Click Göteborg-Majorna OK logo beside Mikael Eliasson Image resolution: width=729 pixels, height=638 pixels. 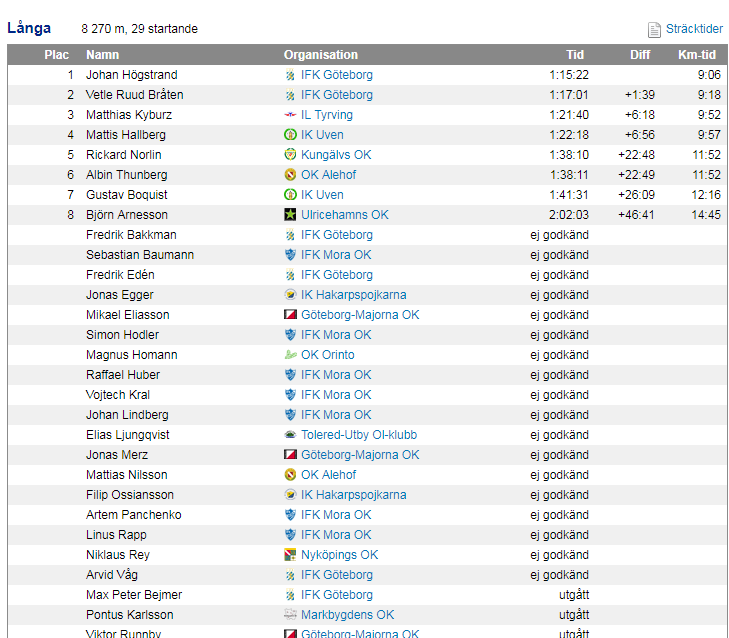290,315
